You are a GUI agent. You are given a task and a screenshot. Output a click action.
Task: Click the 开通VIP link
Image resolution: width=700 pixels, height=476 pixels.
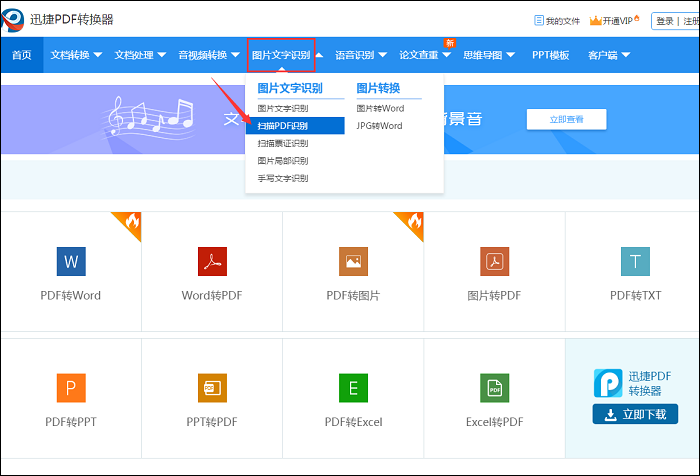[x=617, y=21]
